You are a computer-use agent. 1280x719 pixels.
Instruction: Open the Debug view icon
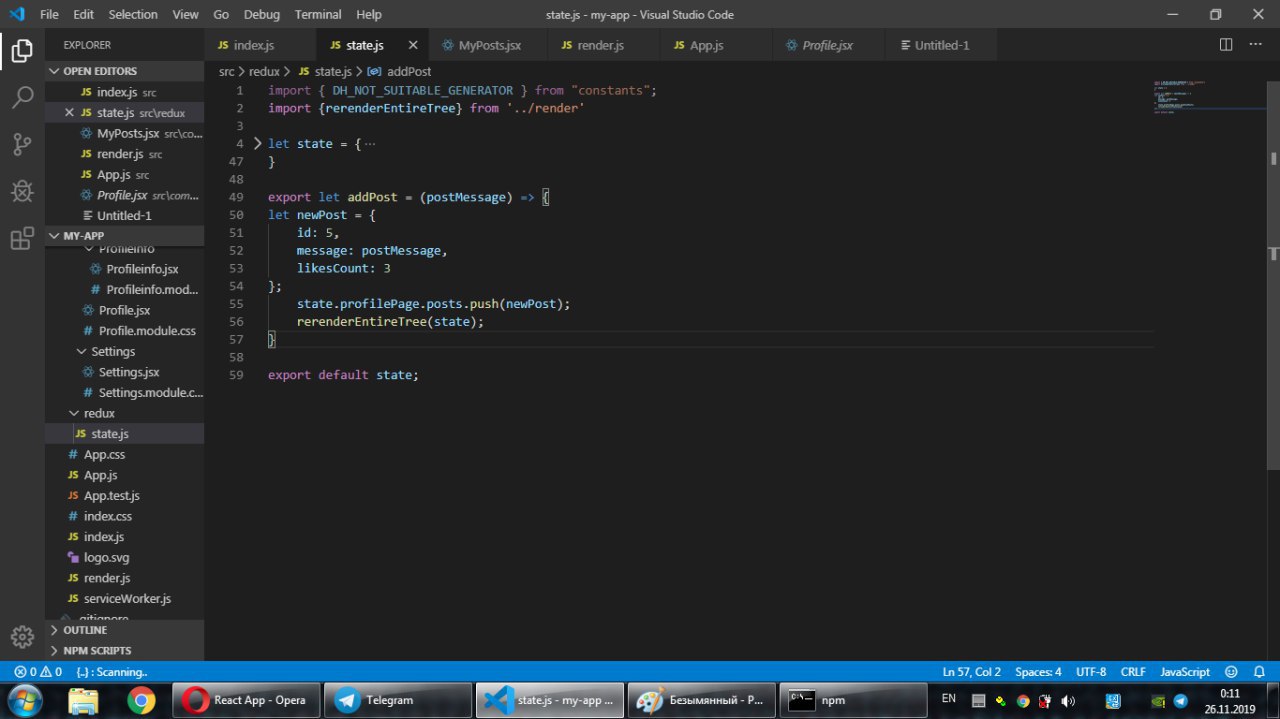pos(22,191)
